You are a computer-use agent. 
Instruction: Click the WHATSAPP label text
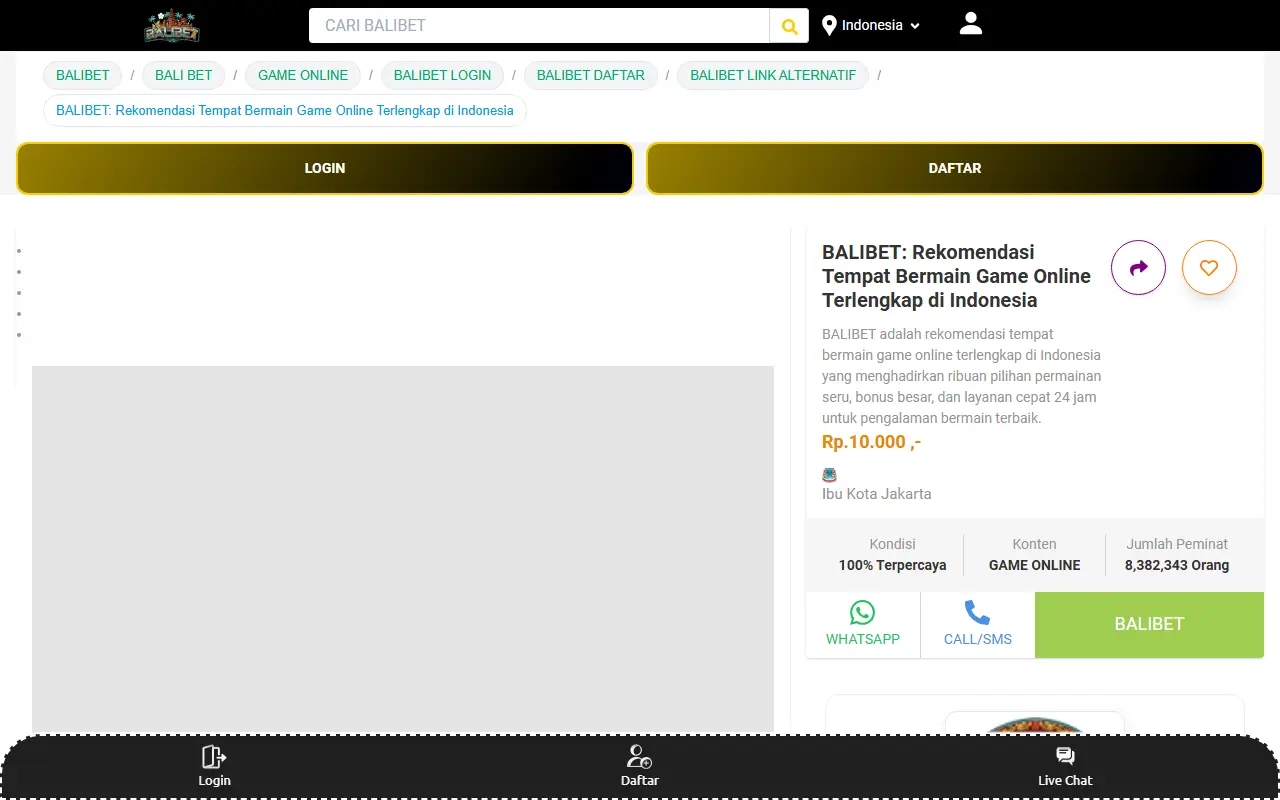(x=863, y=639)
